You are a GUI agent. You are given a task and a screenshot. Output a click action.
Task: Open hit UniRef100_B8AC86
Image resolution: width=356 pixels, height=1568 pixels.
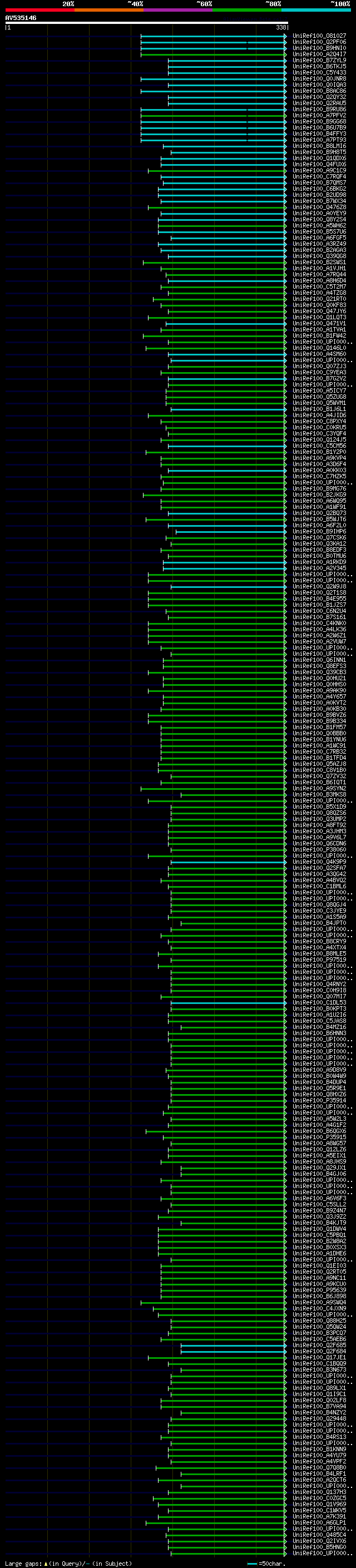point(319,91)
